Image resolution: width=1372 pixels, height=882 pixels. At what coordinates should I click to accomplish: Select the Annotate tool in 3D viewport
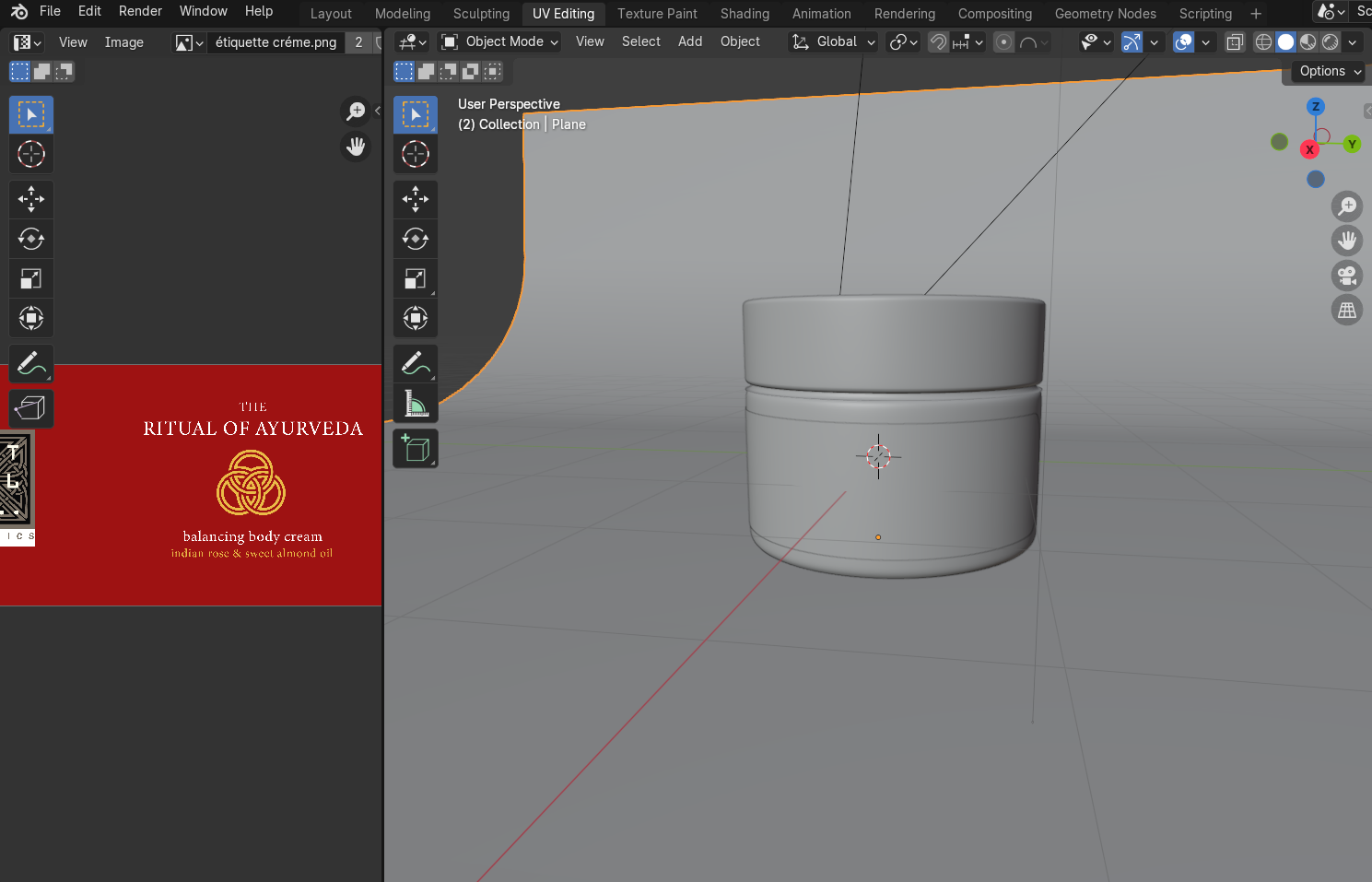pyautogui.click(x=416, y=363)
